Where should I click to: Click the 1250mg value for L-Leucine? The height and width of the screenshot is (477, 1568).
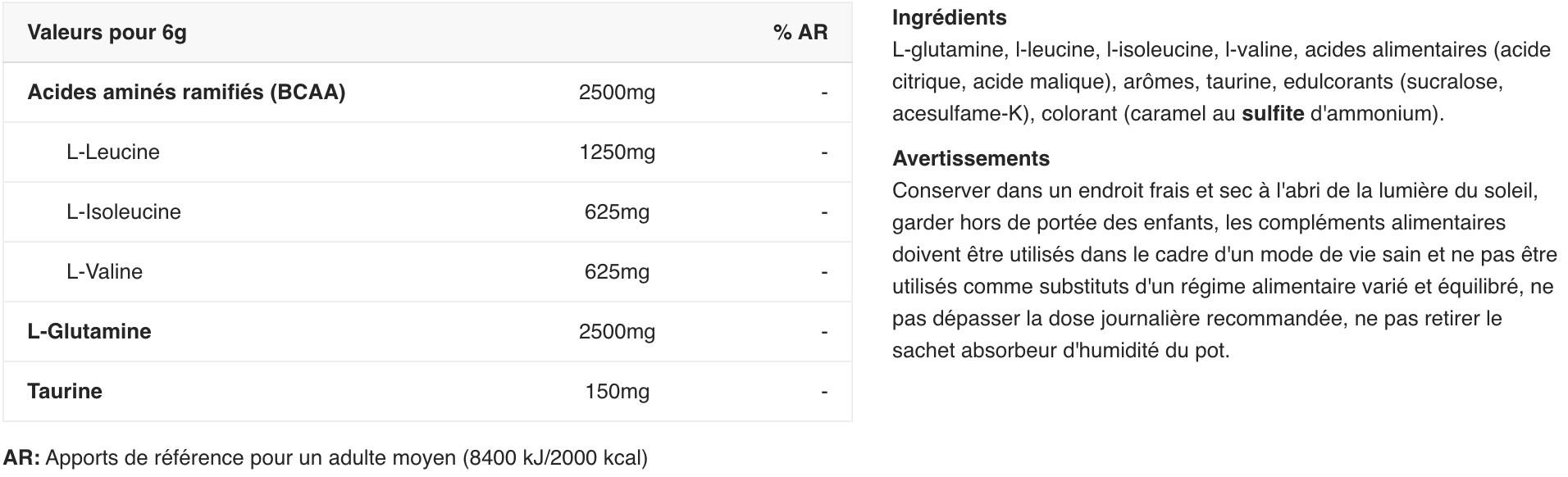[617, 152]
